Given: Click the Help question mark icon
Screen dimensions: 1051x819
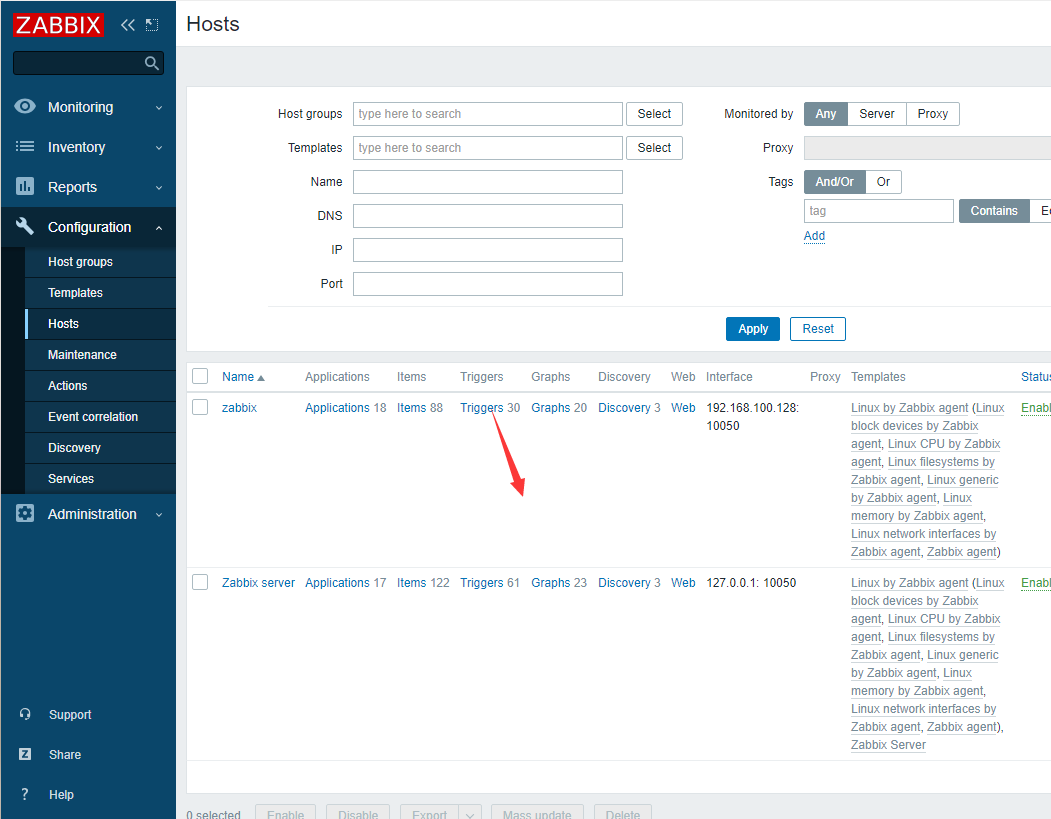Looking at the screenshot, I should coord(25,794).
